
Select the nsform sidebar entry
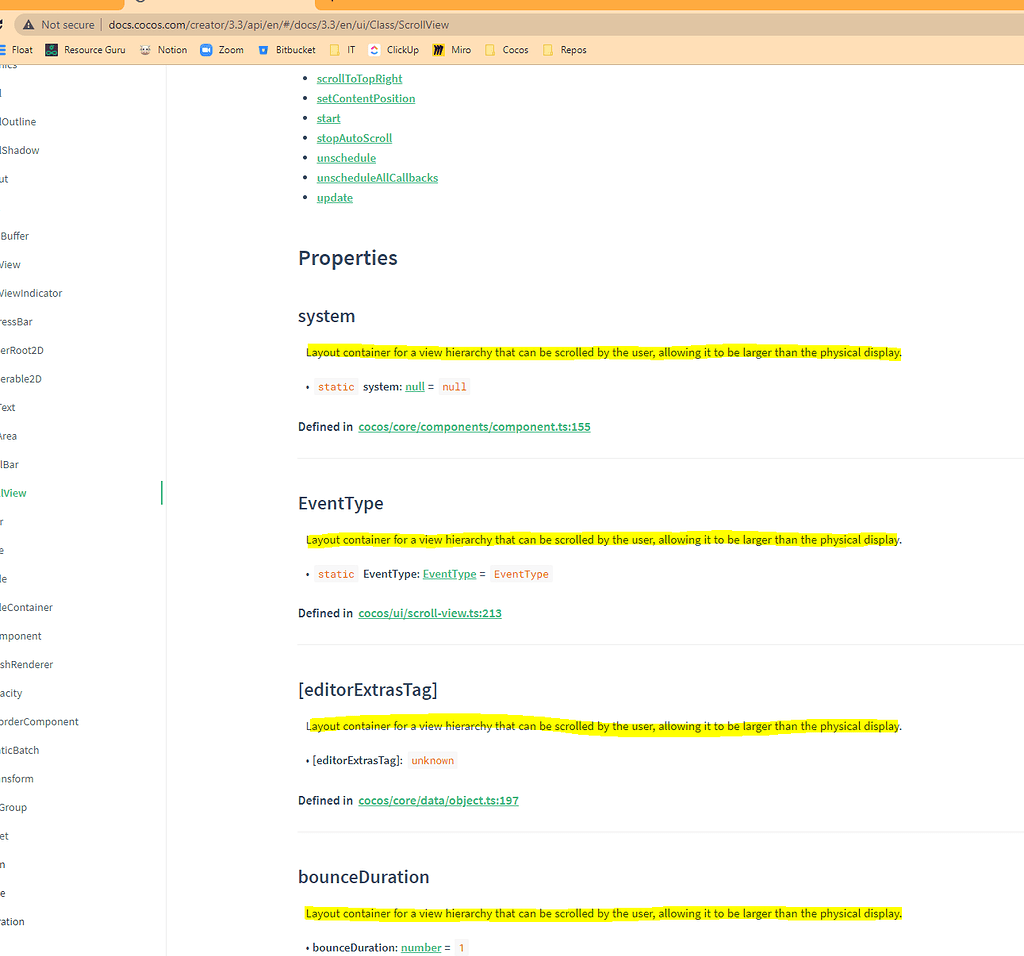pos(16,778)
